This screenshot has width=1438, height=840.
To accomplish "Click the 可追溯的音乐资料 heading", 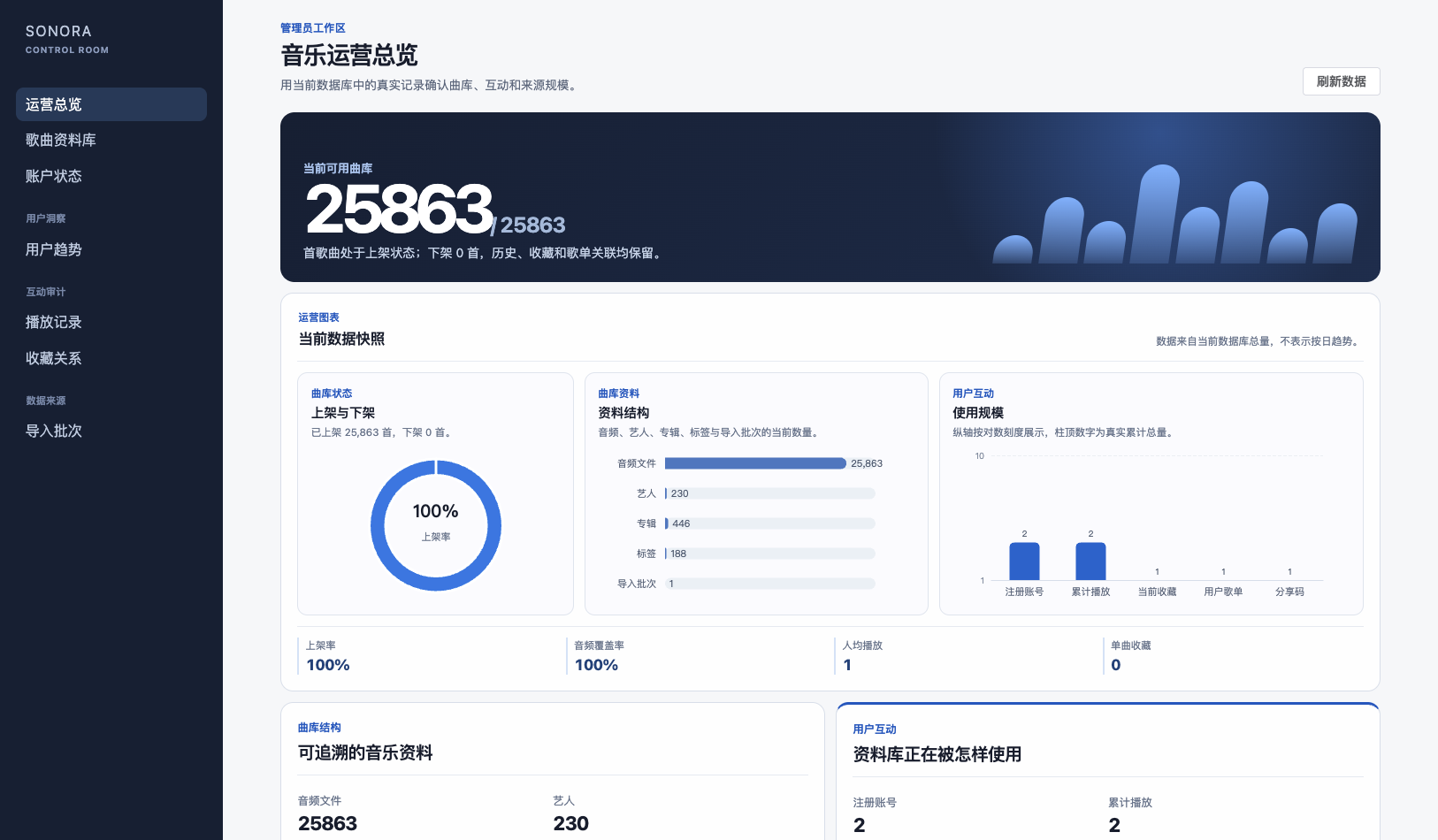I will 365,752.
